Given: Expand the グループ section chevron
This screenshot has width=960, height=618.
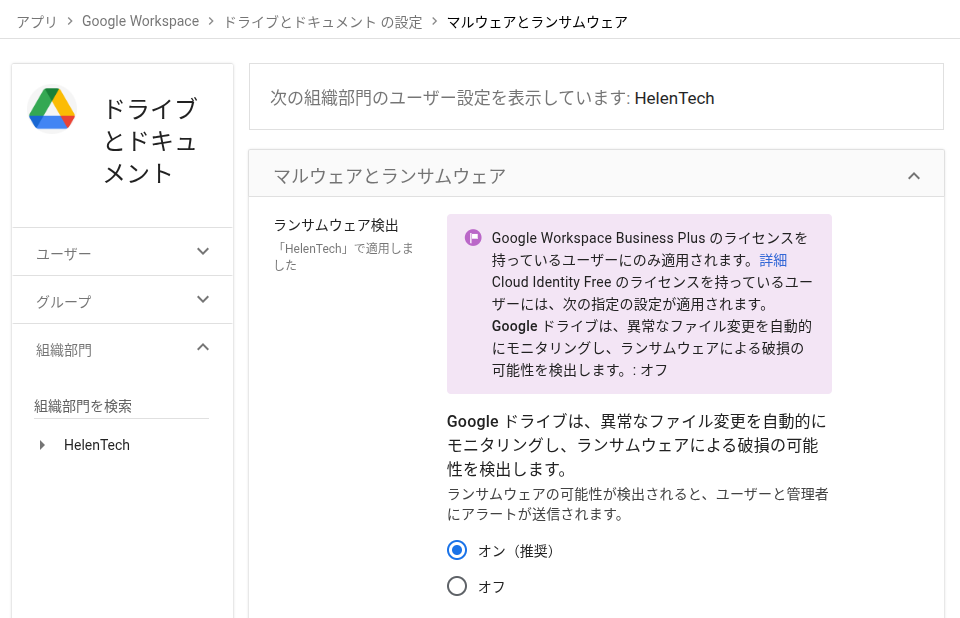Looking at the screenshot, I should [x=203, y=300].
